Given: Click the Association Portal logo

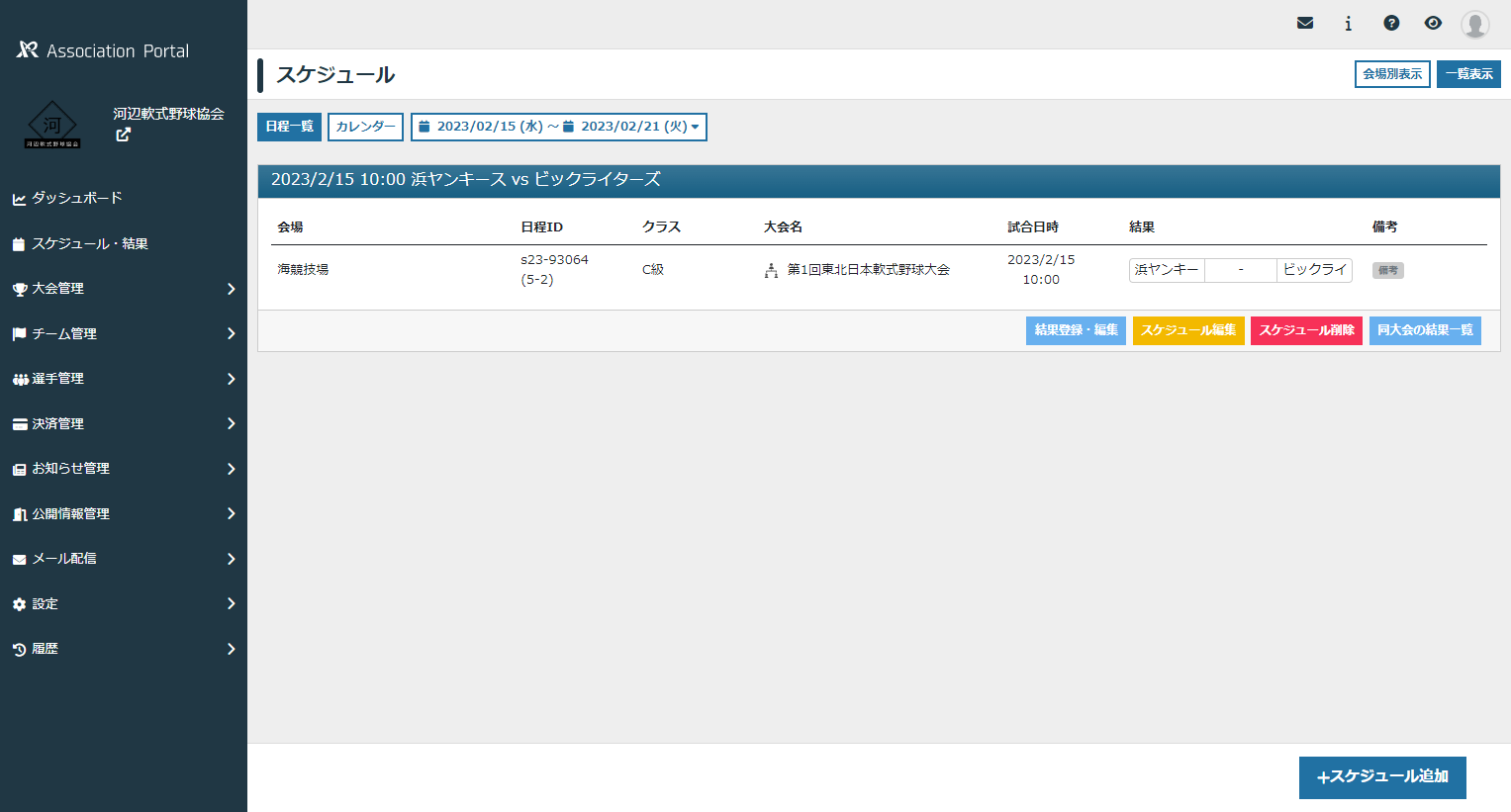Looking at the screenshot, I should point(103,50).
